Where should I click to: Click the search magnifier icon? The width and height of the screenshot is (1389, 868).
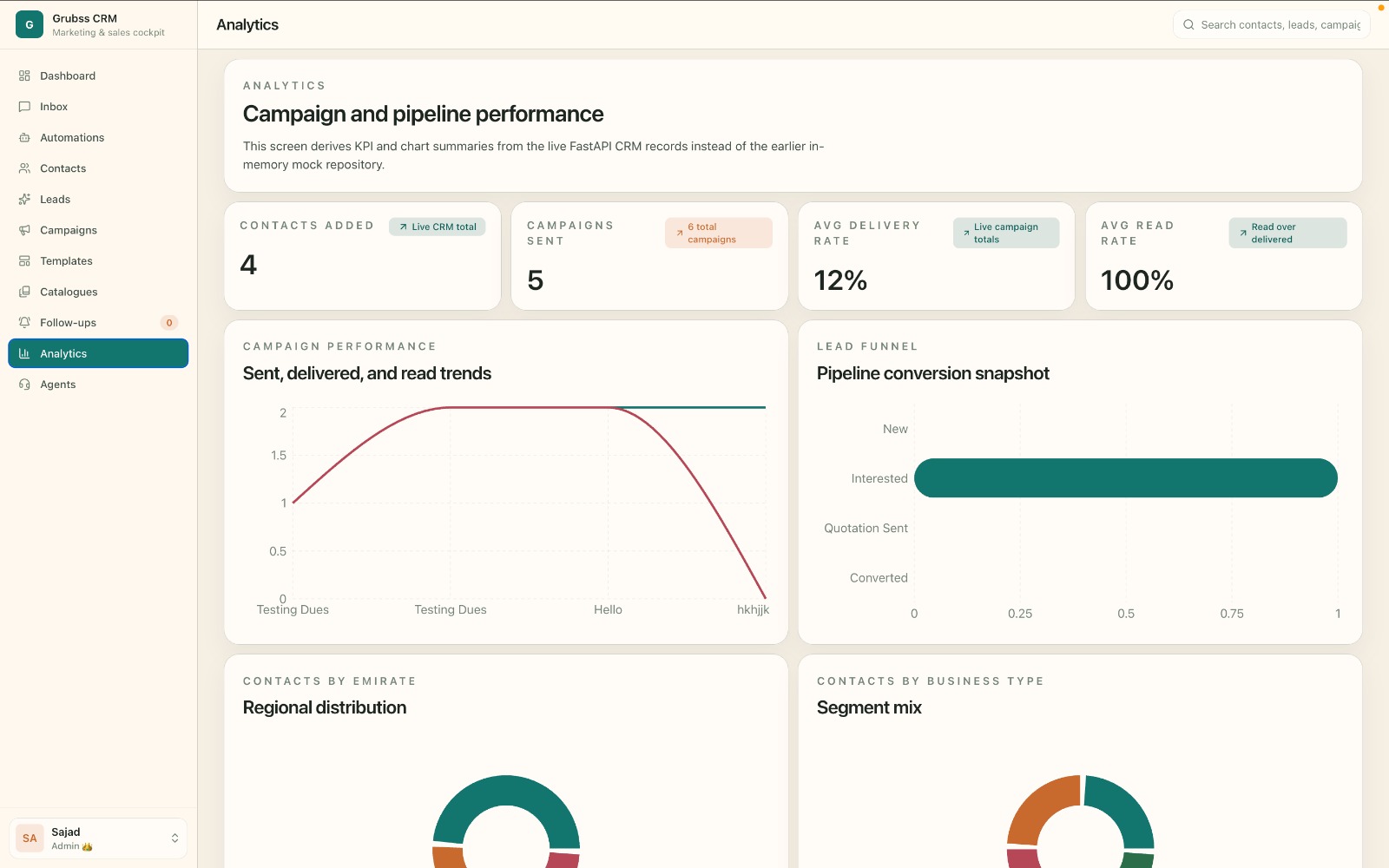pos(1188,24)
